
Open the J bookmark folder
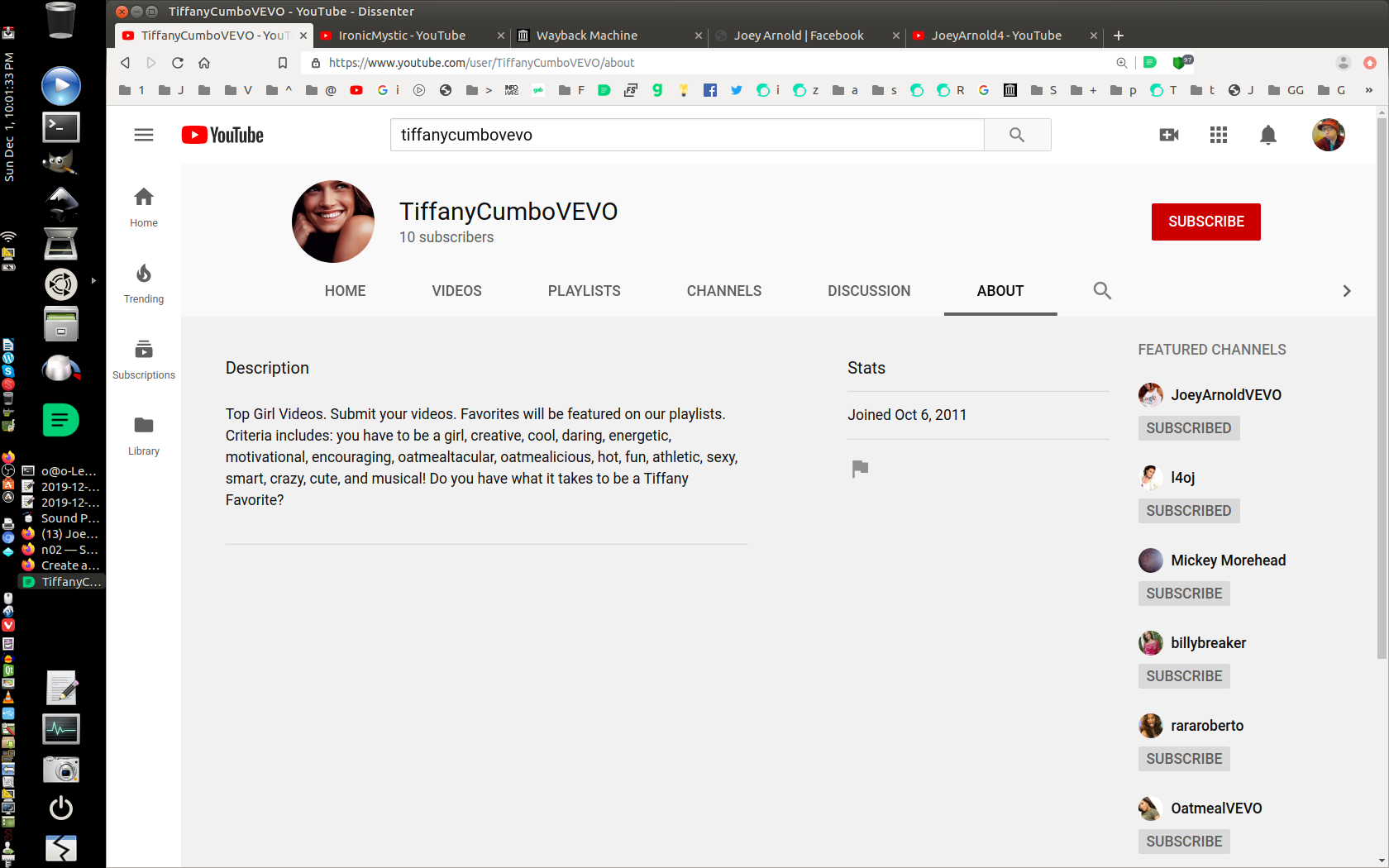171,90
